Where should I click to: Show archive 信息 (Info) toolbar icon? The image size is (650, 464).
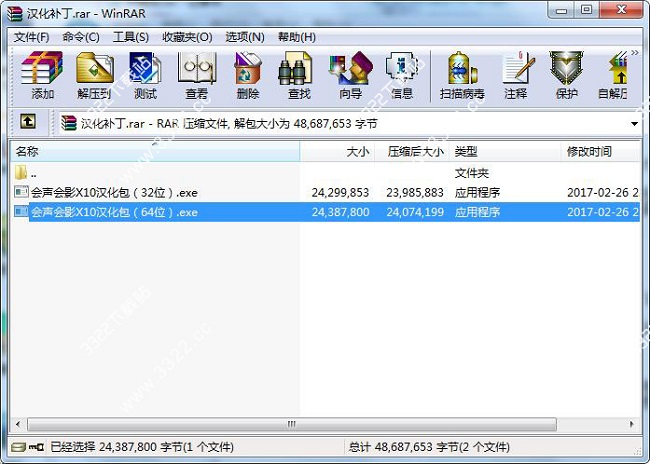click(x=402, y=75)
